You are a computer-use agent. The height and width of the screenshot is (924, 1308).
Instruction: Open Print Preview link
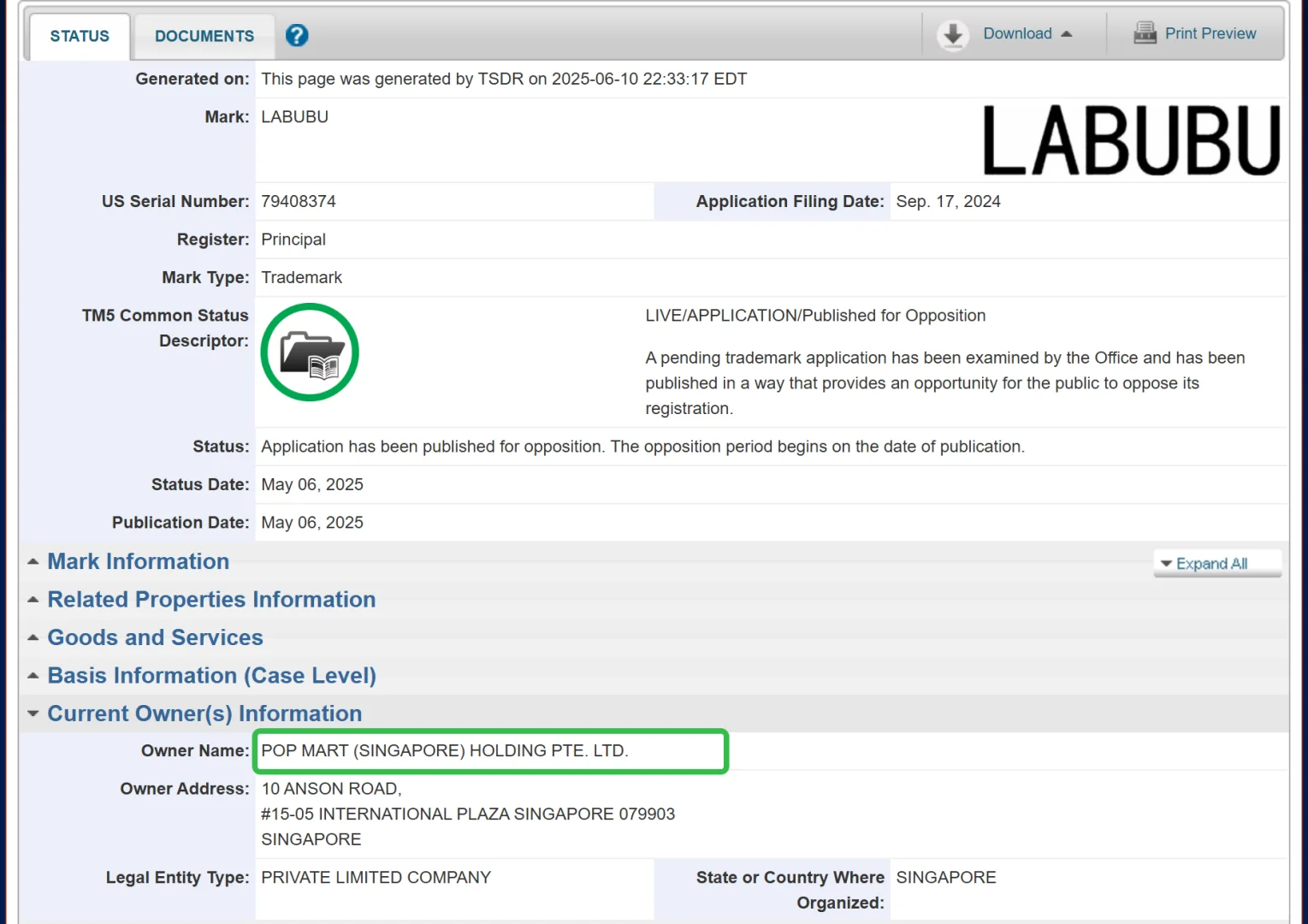pyautogui.click(x=1210, y=33)
